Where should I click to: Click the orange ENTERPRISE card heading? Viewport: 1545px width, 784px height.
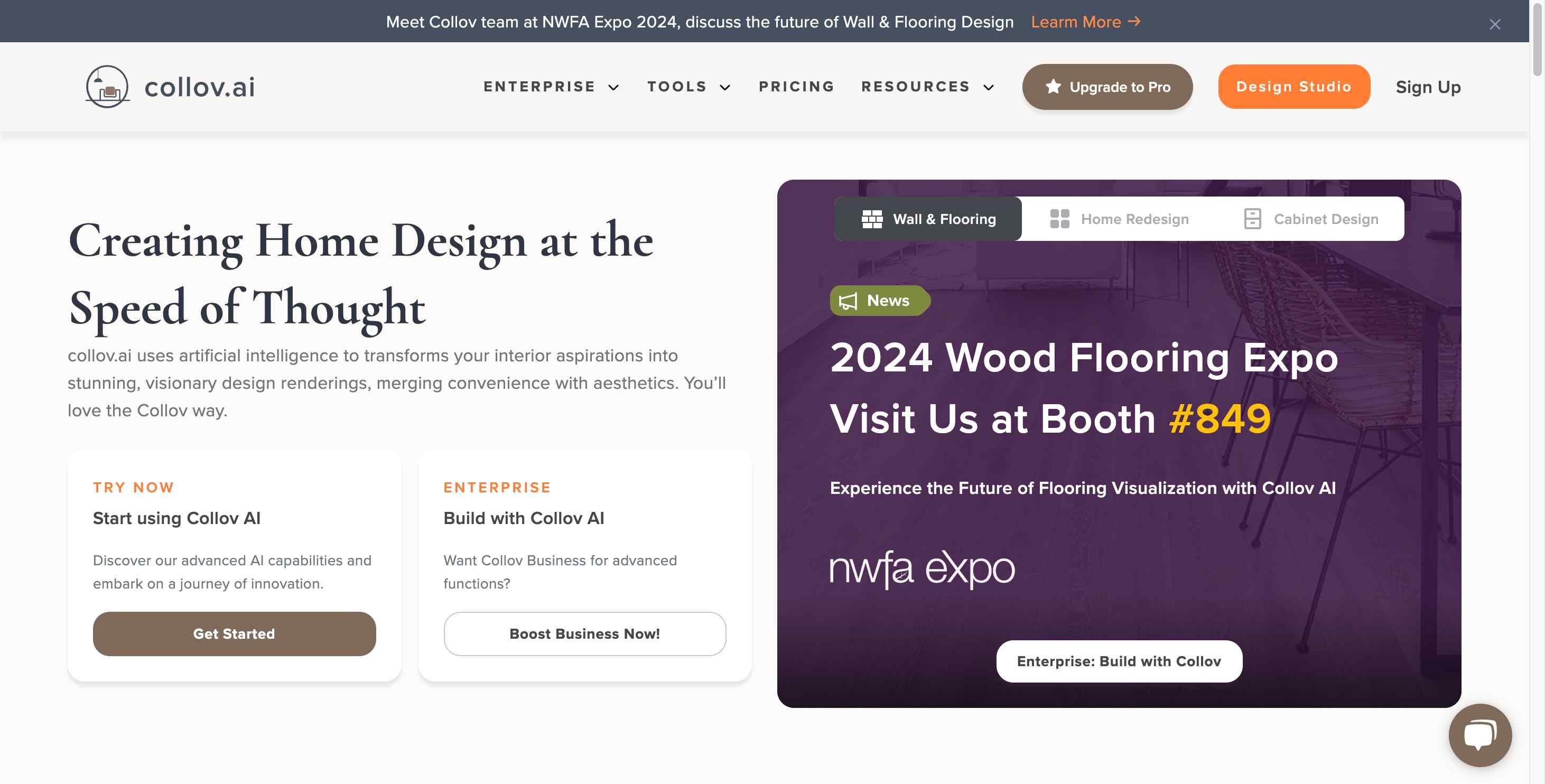(497, 488)
